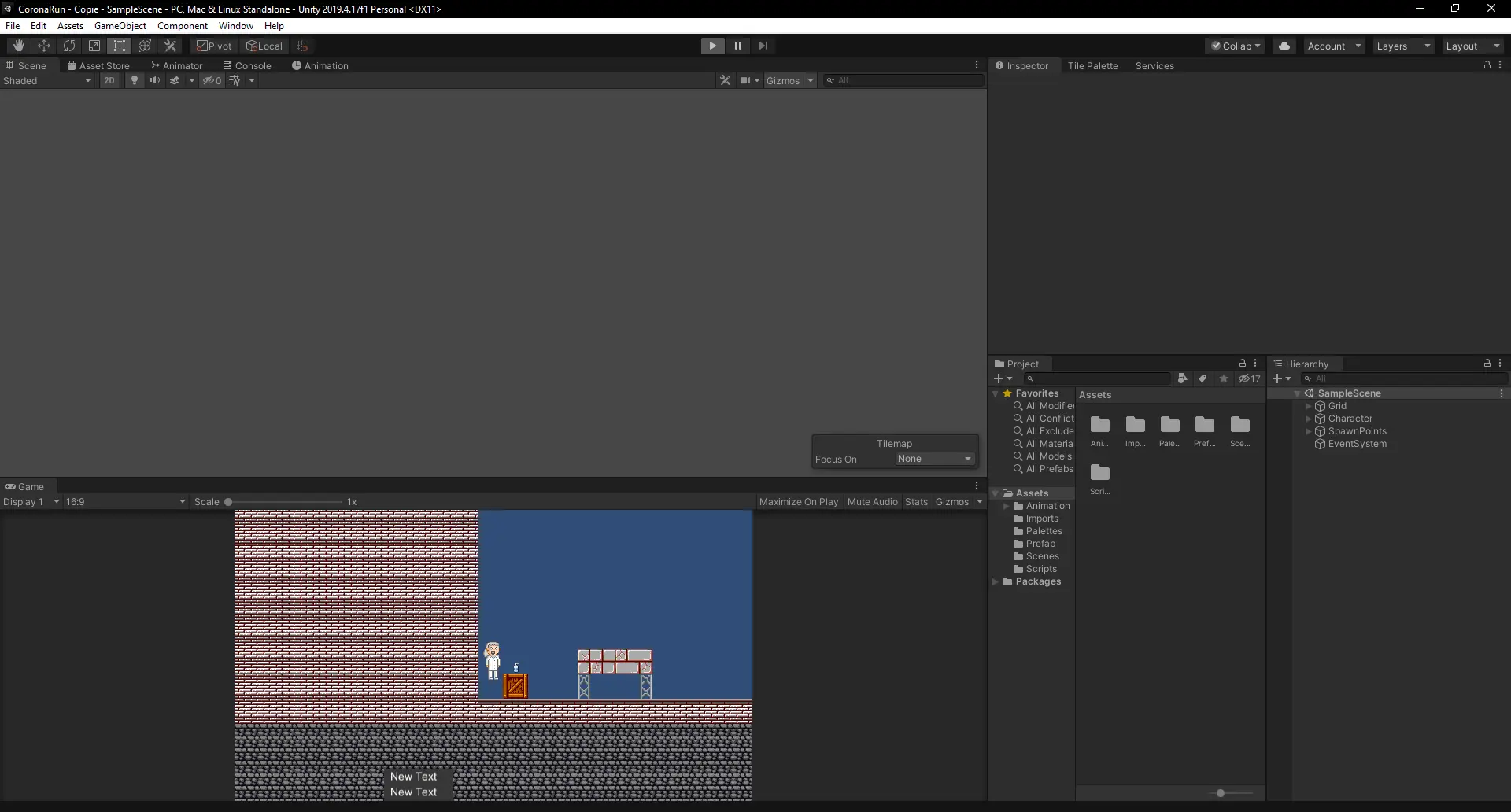Toggle Pivot handle position
The image size is (1511, 812).
(214, 46)
